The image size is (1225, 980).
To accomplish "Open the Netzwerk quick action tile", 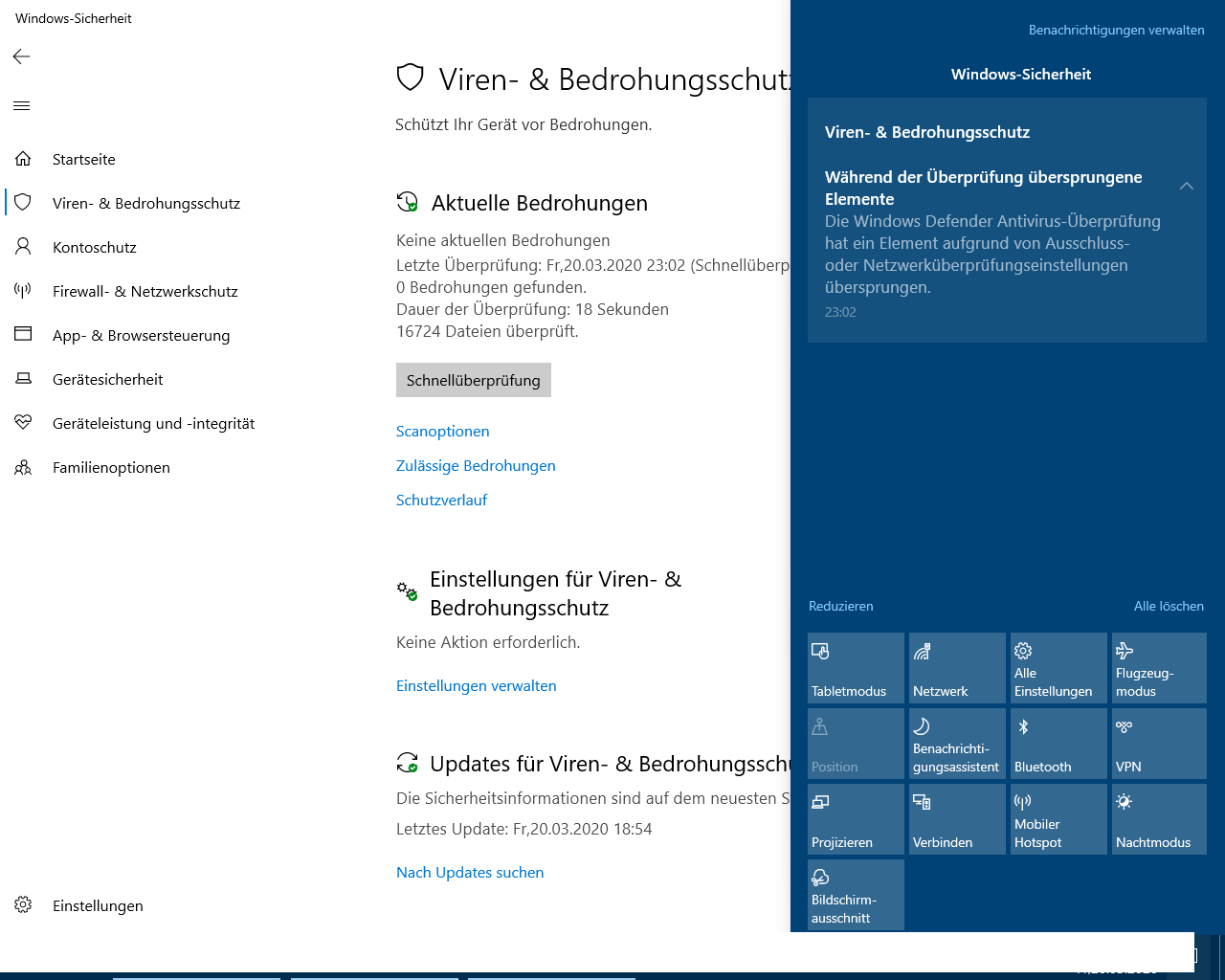I will point(957,668).
